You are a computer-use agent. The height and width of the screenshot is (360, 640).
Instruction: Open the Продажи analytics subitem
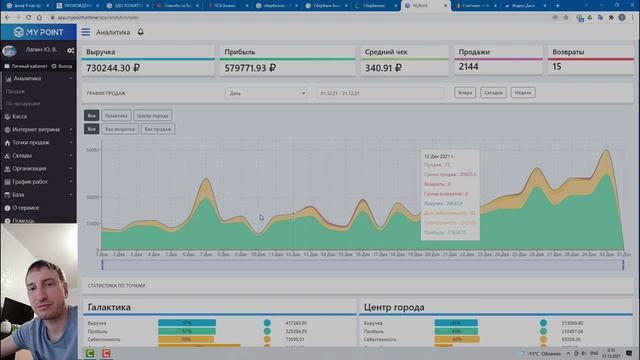[15, 91]
